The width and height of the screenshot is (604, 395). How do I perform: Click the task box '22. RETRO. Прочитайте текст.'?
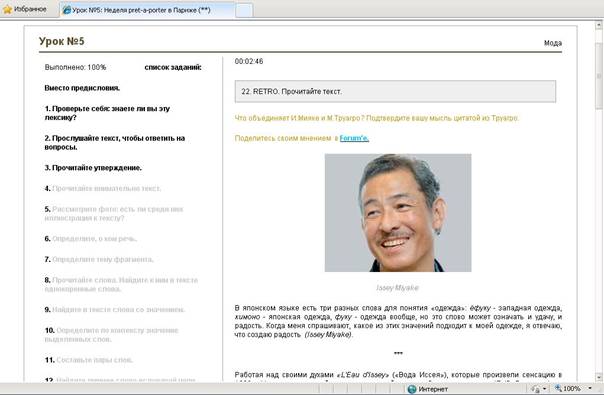coord(395,91)
